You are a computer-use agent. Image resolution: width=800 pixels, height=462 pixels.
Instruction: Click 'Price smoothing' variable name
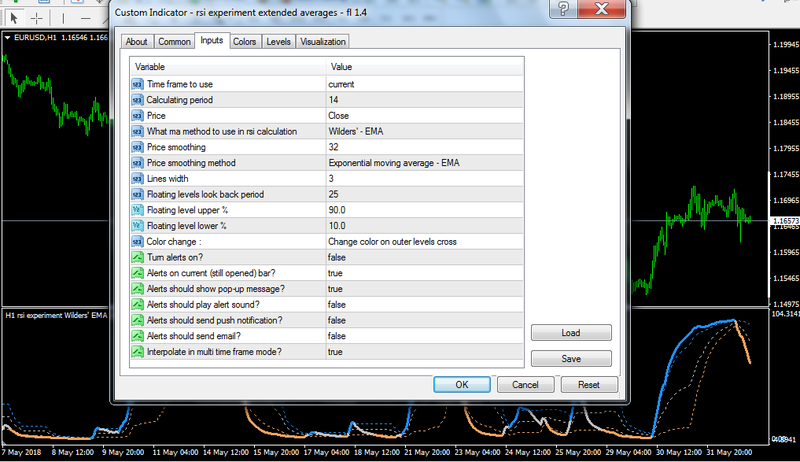176,147
